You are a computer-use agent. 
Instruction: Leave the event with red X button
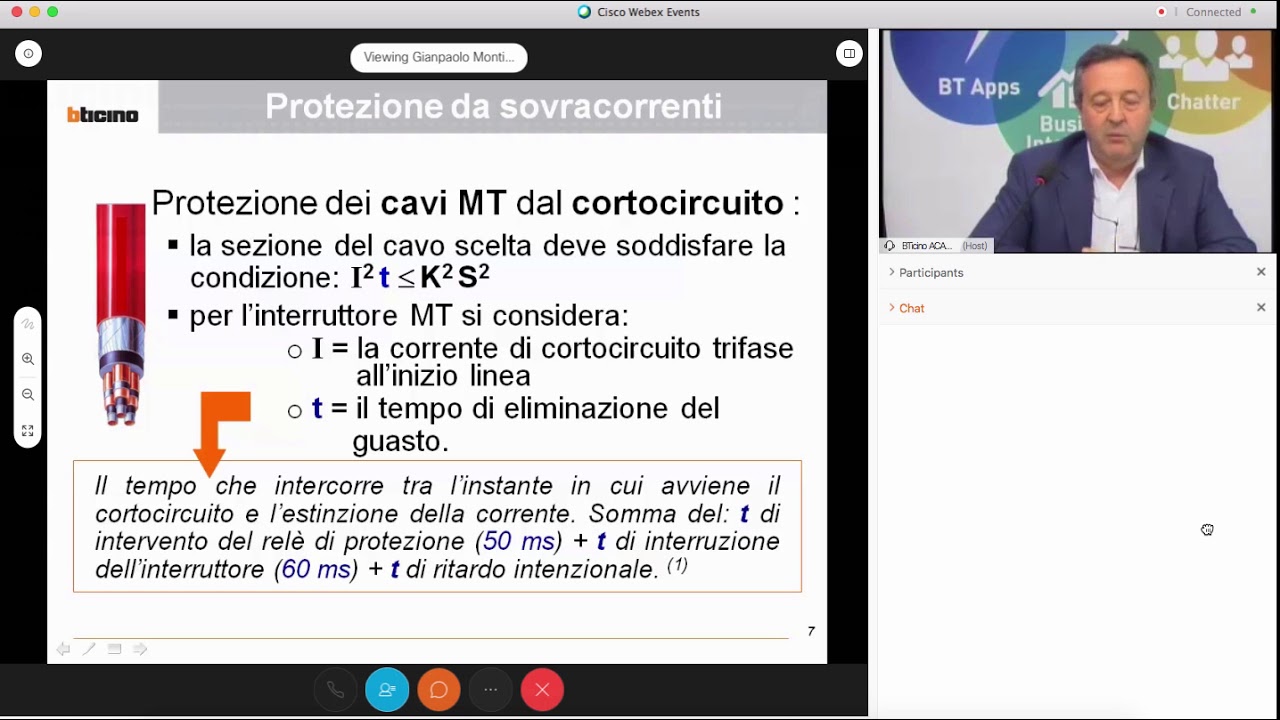pos(543,690)
